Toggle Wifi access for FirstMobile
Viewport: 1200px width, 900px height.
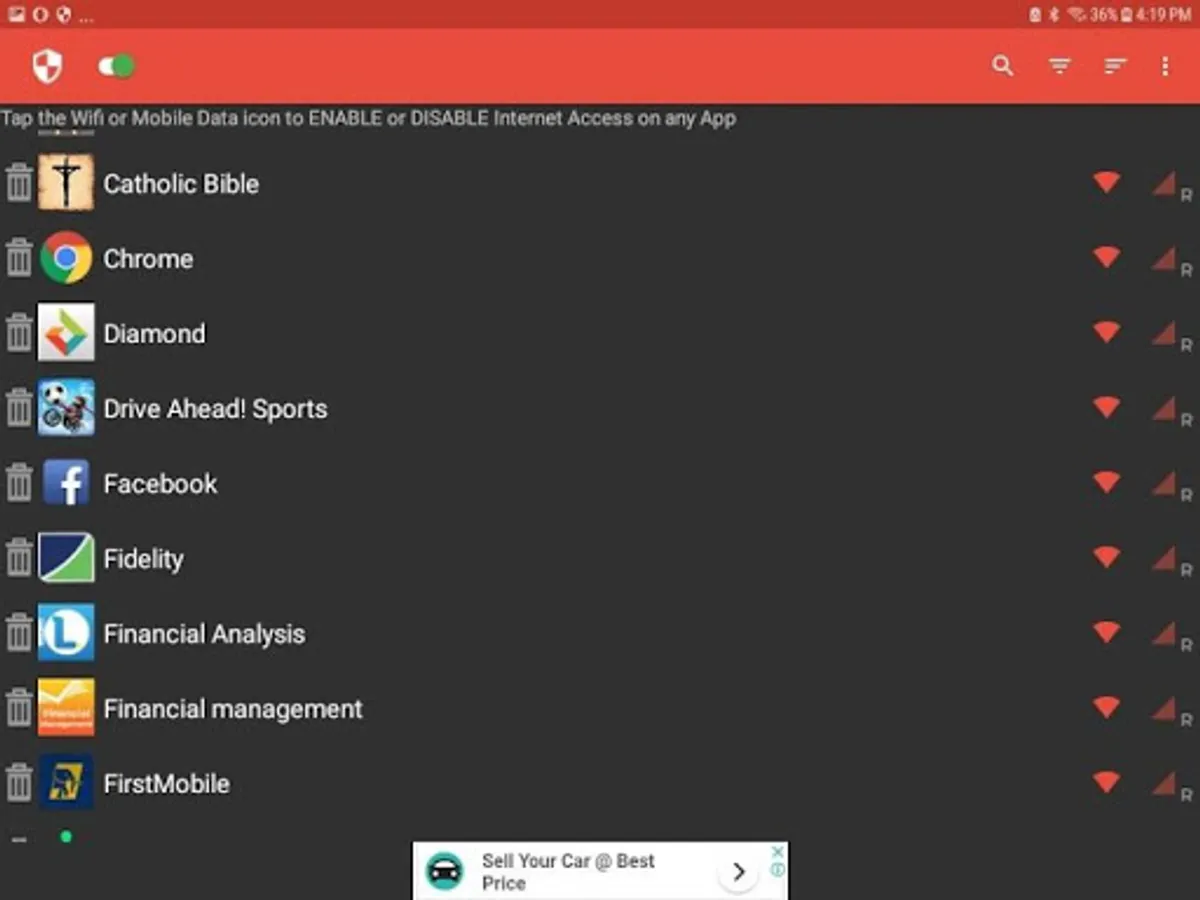tap(1106, 782)
